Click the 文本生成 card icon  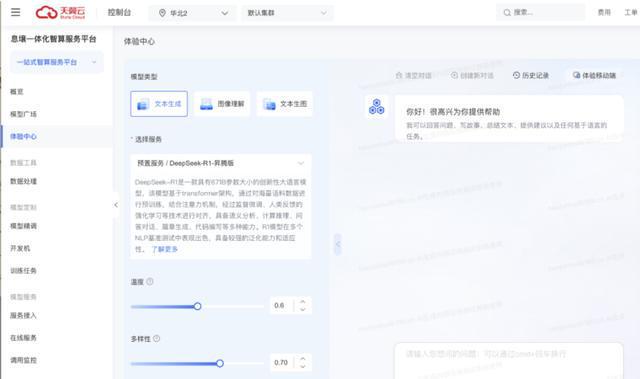pos(143,104)
